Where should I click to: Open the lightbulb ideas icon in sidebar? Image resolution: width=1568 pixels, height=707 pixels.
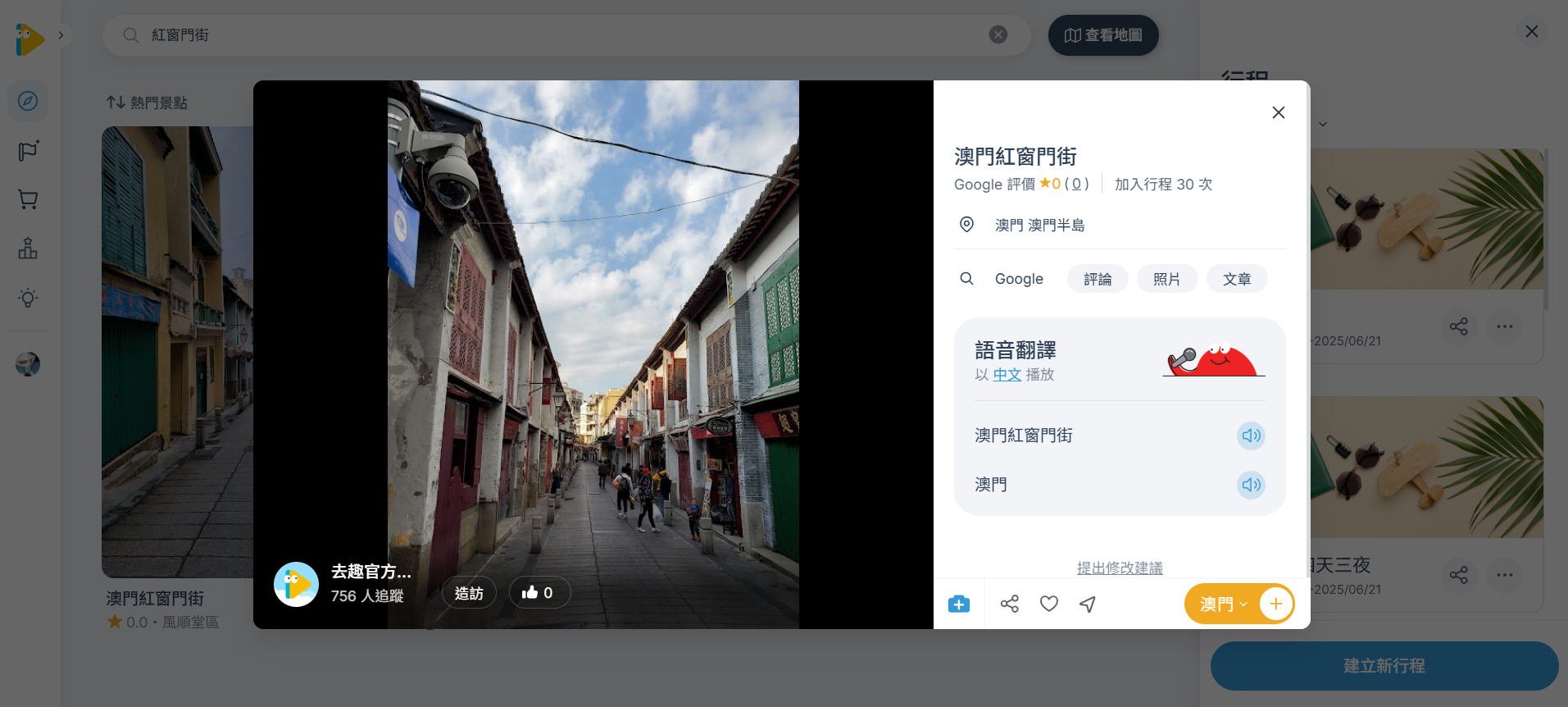click(x=28, y=298)
